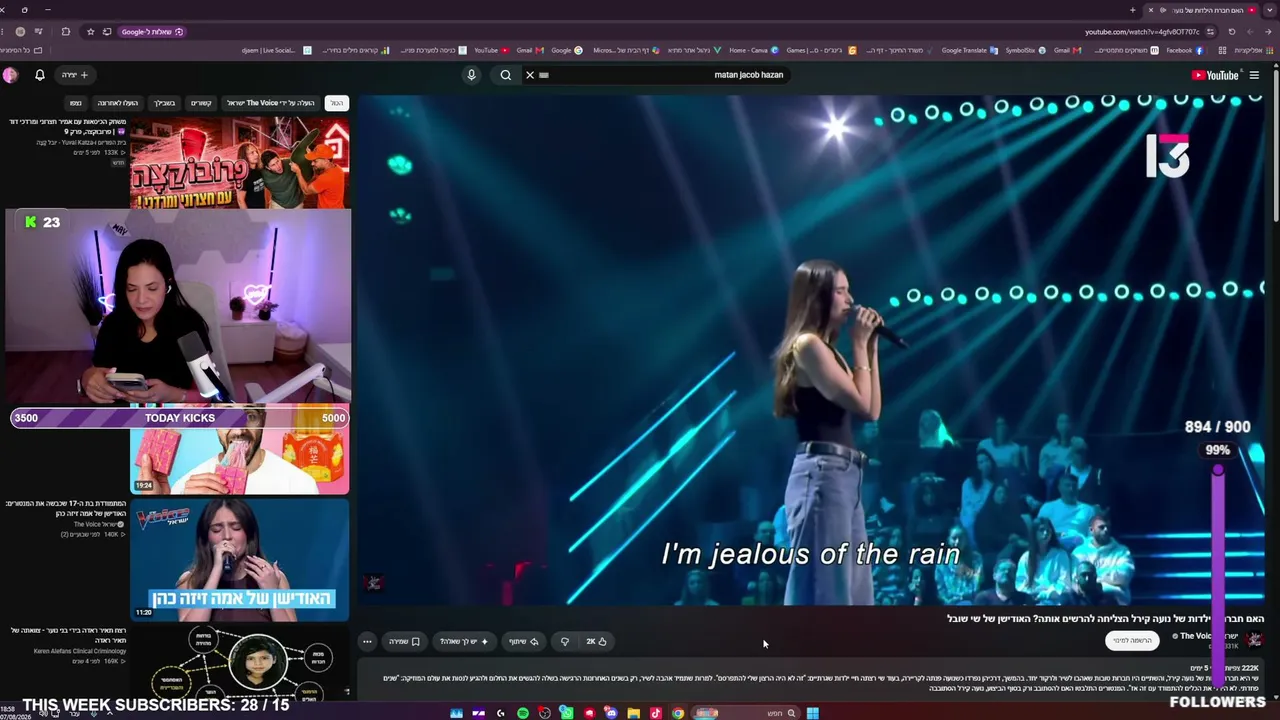
Task: Open the Windows Start button
Action: point(813,713)
